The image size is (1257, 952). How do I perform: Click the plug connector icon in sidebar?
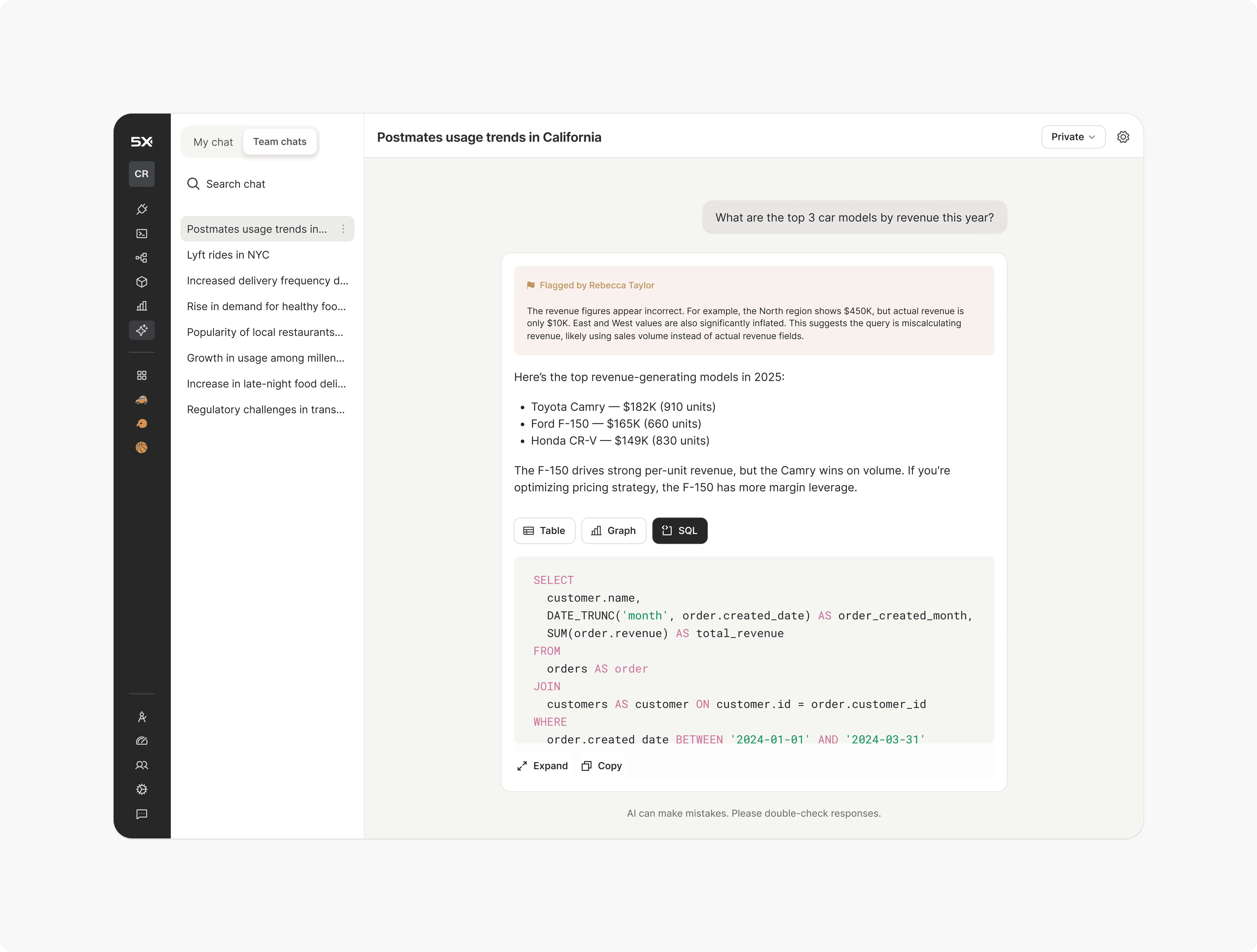click(141, 209)
